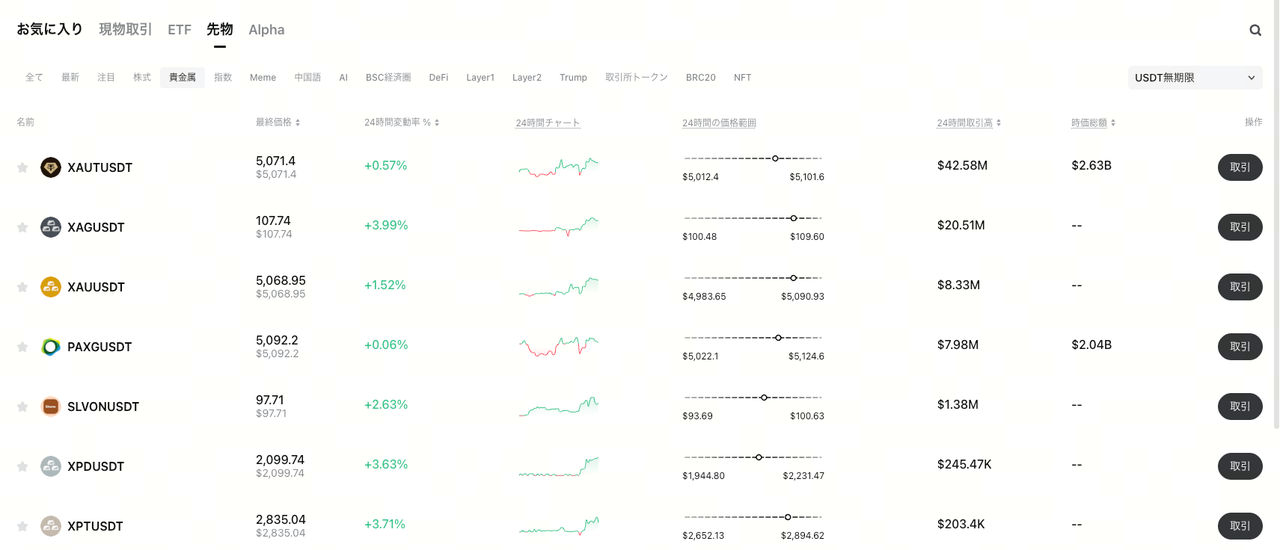This screenshot has height=550, width=1280.
Task: Click the XPDUSDT coin icon
Action: coord(51,466)
